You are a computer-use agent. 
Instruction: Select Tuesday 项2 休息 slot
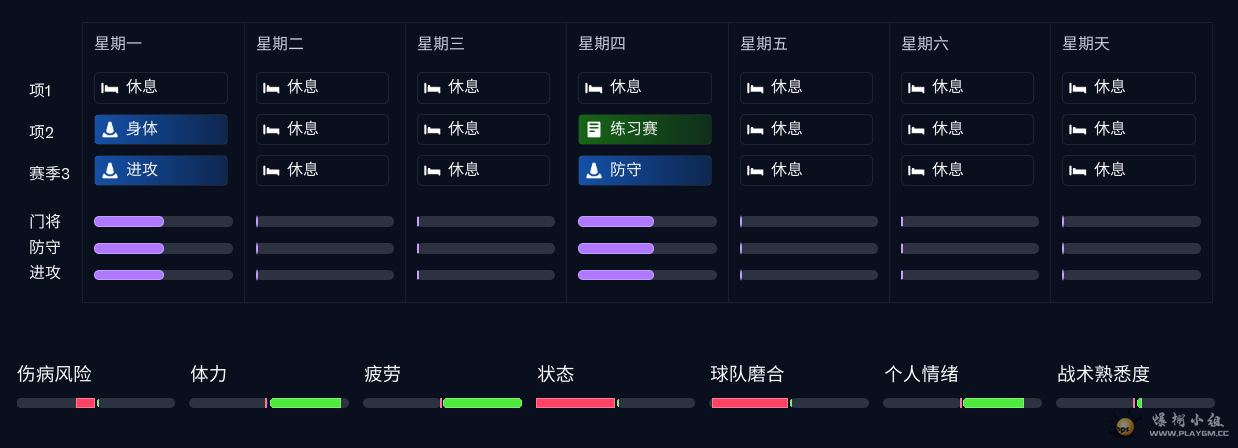[322, 129]
